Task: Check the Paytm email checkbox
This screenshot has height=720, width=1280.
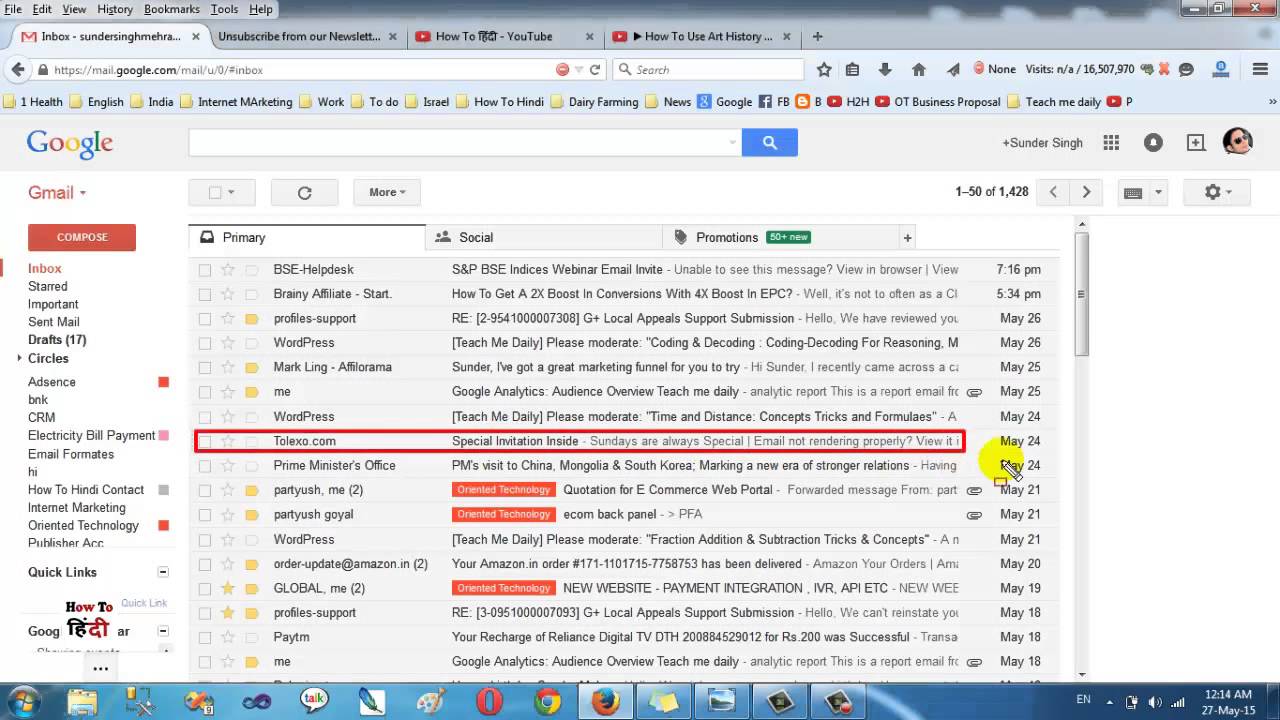Action: tap(205, 637)
